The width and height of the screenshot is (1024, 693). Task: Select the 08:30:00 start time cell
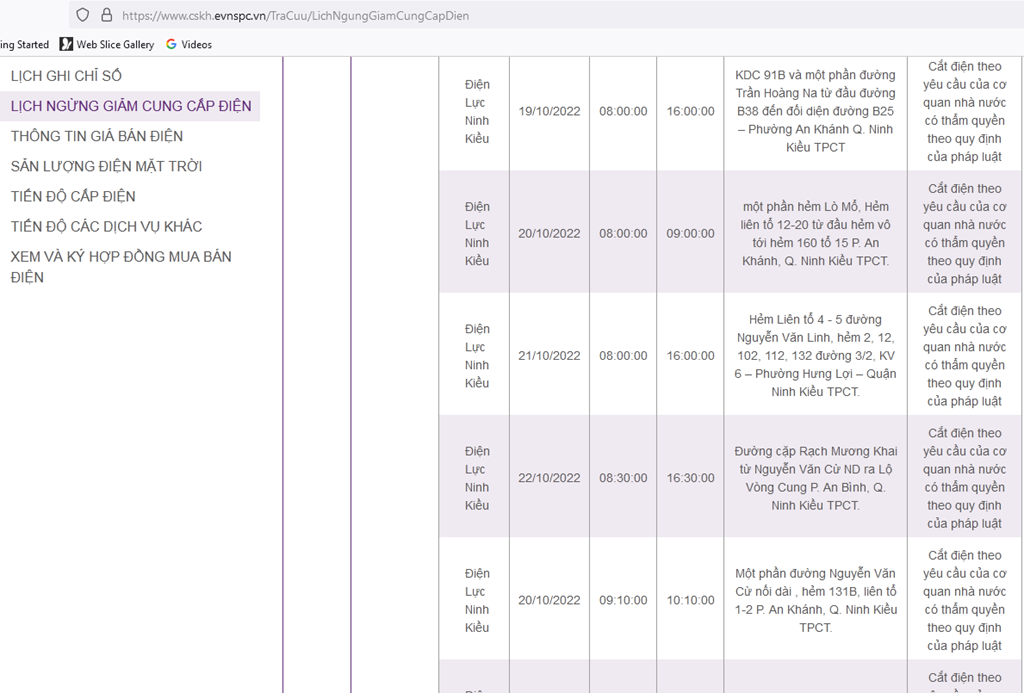[623, 478]
